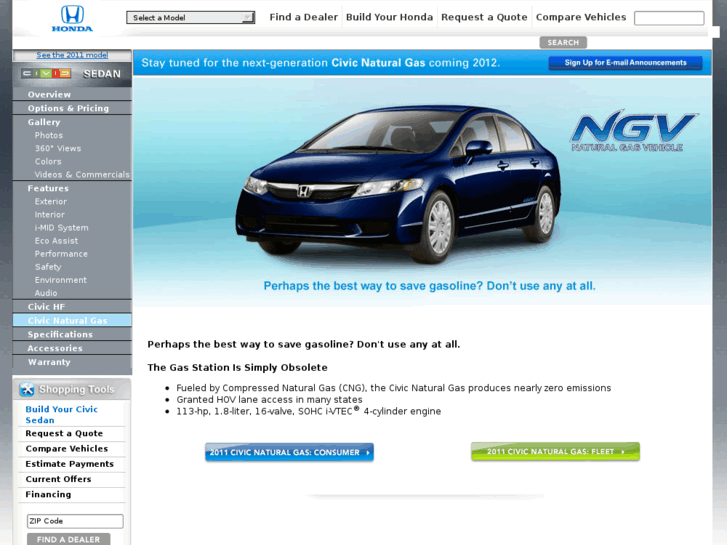Open Performance under Features
Viewport: 727px width, 545px height.
tap(61, 254)
